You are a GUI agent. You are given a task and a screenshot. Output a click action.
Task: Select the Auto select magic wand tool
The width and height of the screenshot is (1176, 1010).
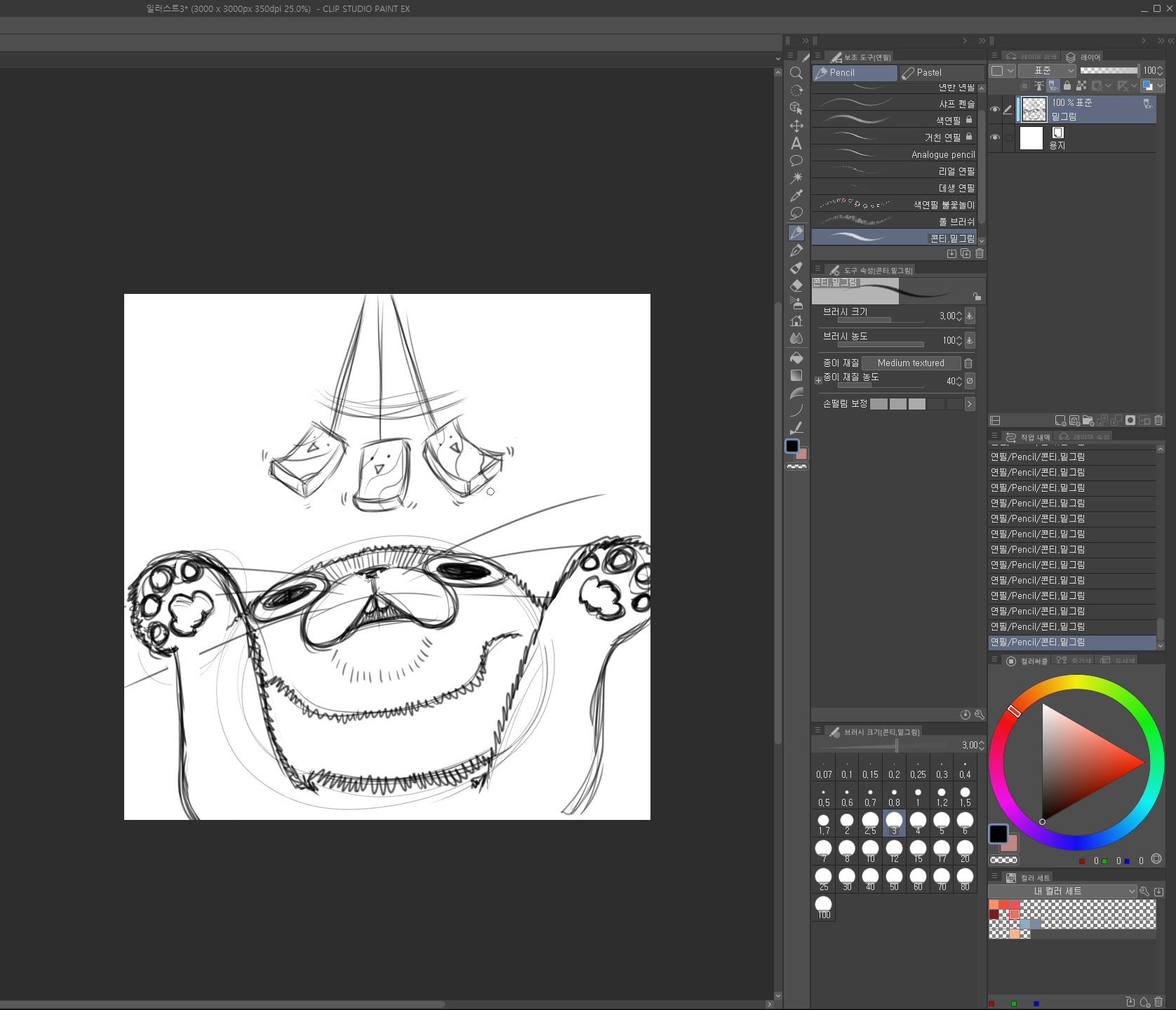tap(796, 178)
